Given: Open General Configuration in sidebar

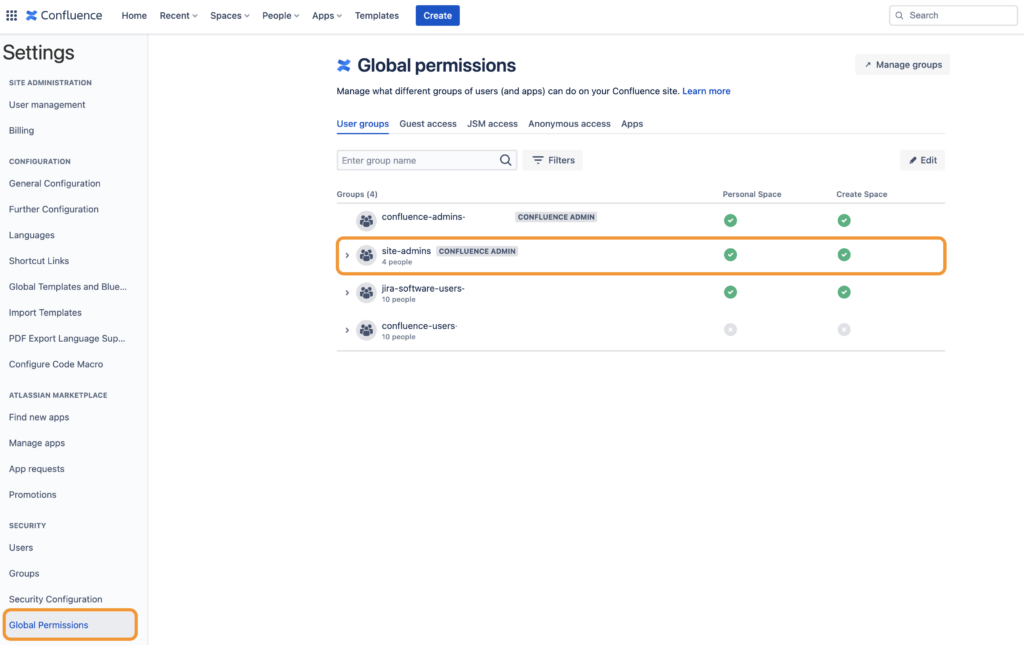Looking at the screenshot, I should tap(55, 183).
